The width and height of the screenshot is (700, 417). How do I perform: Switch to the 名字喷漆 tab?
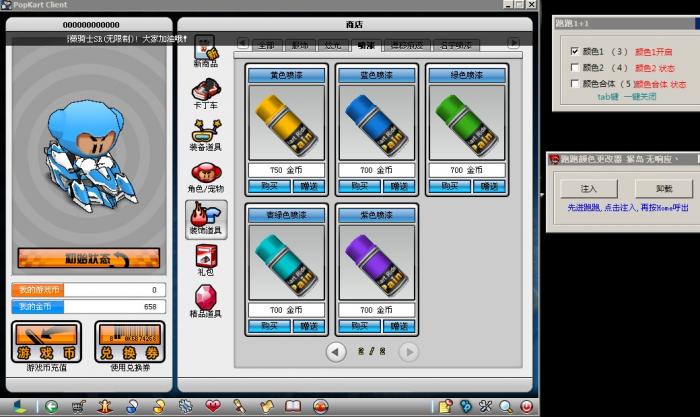pyautogui.click(x=456, y=45)
